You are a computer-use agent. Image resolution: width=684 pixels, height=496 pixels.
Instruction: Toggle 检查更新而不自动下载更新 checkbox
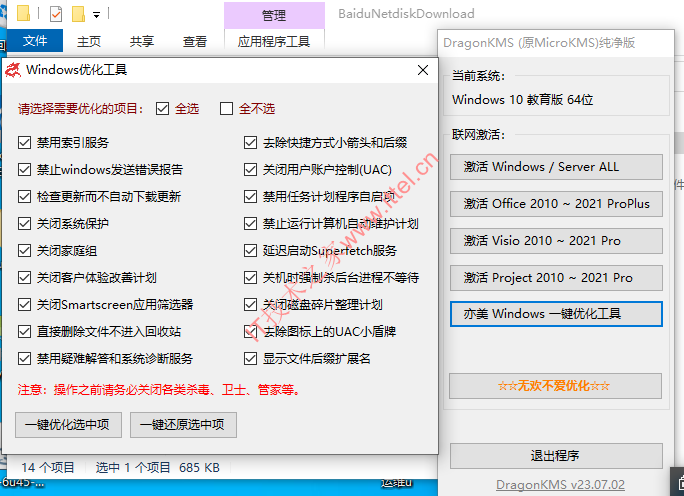tap(24, 197)
